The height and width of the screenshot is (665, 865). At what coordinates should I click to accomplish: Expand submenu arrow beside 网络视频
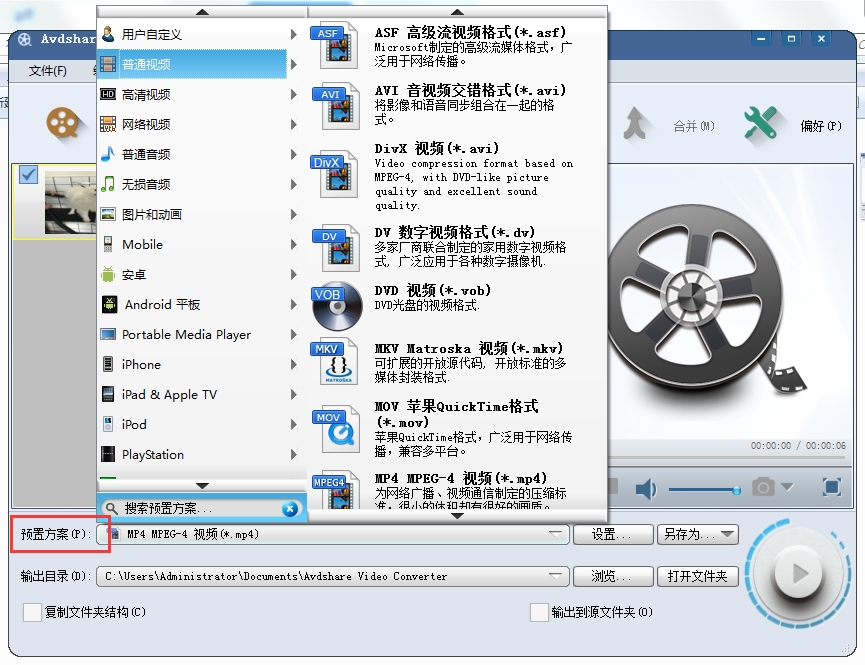pos(294,124)
